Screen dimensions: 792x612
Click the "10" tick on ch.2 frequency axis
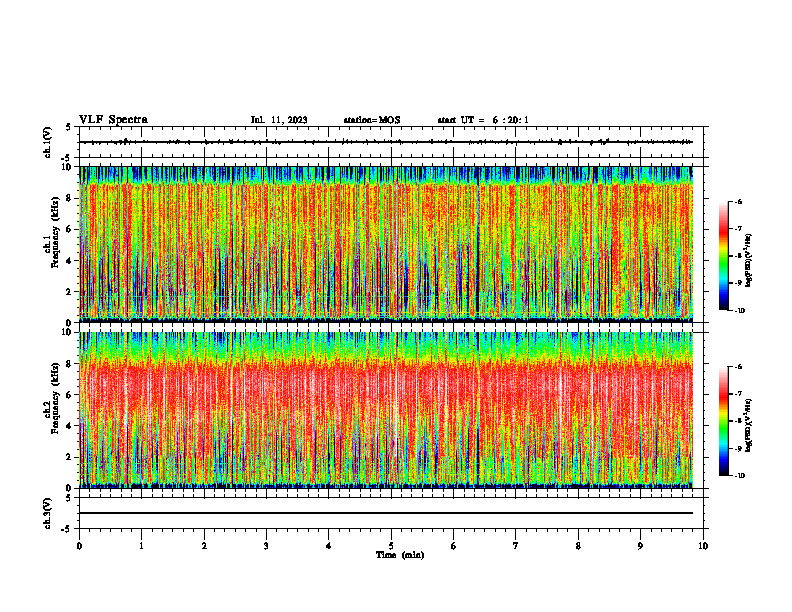[67, 333]
